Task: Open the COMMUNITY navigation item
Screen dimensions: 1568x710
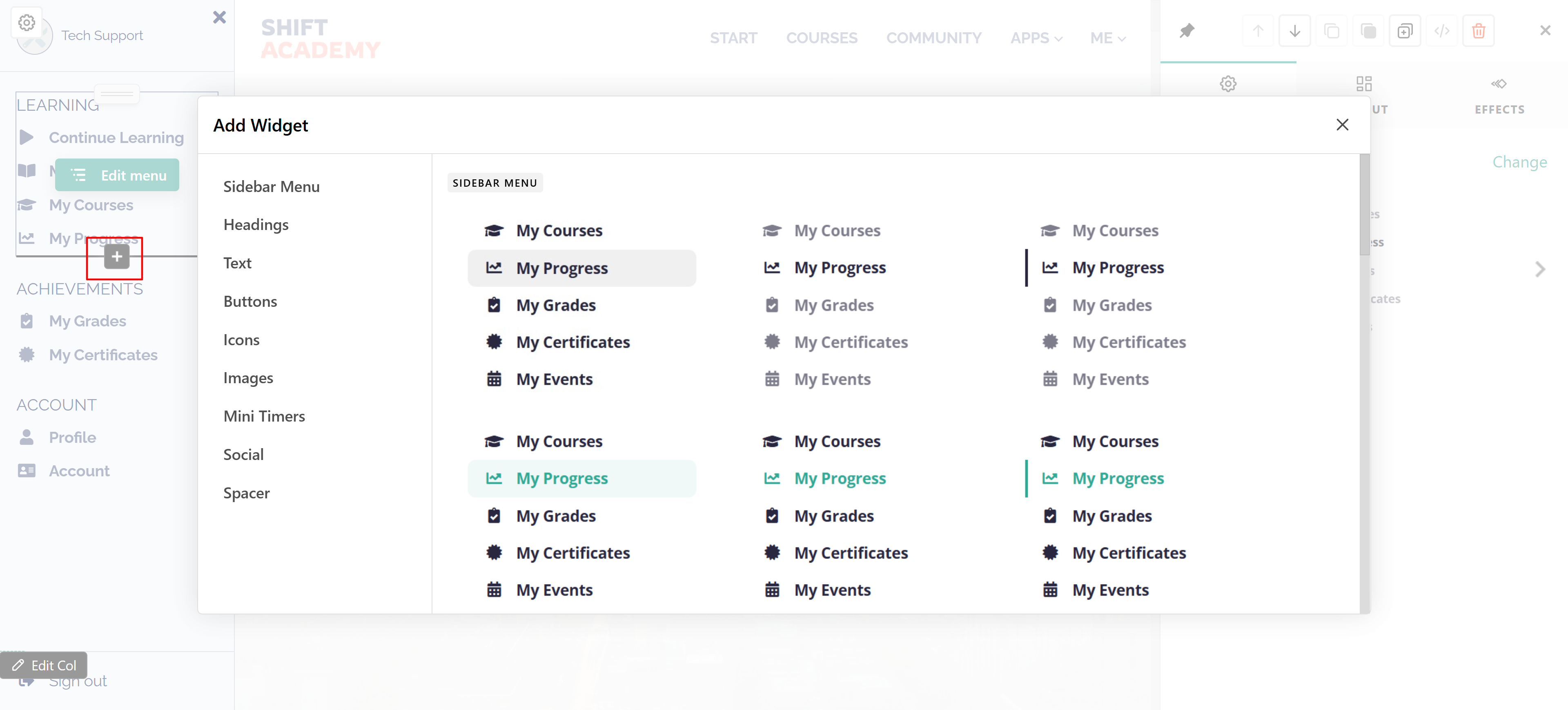Action: [934, 38]
